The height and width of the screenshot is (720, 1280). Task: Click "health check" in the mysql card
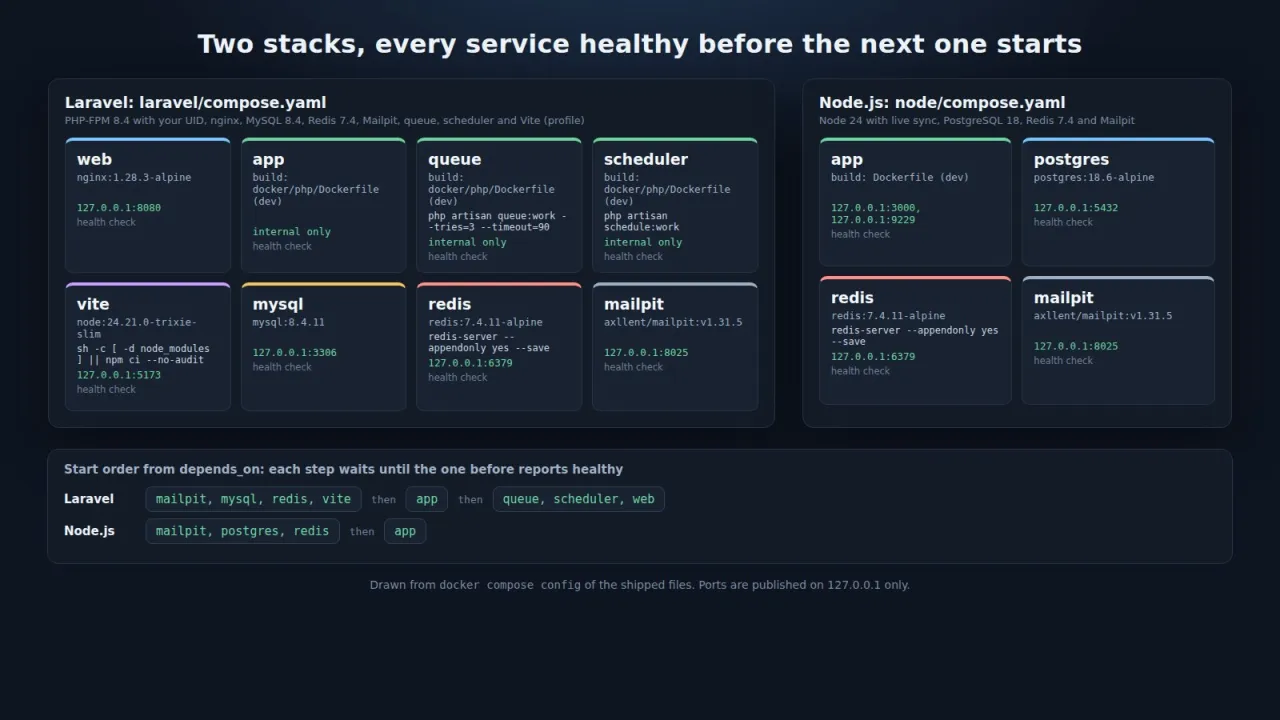(x=282, y=367)
